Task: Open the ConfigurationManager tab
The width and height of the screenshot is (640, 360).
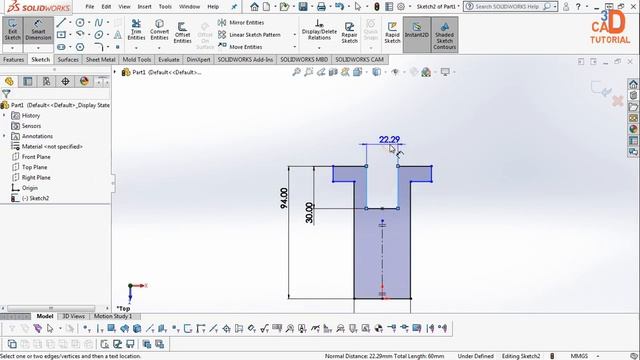Action: click(x=47, y=81)
